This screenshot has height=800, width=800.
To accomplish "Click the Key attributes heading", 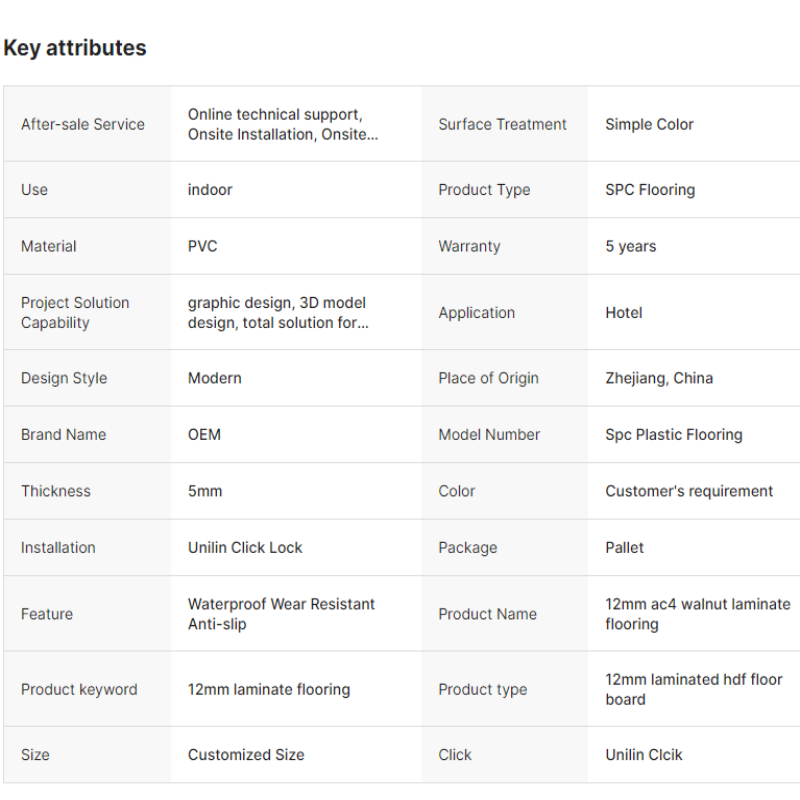I will [74, 48].
